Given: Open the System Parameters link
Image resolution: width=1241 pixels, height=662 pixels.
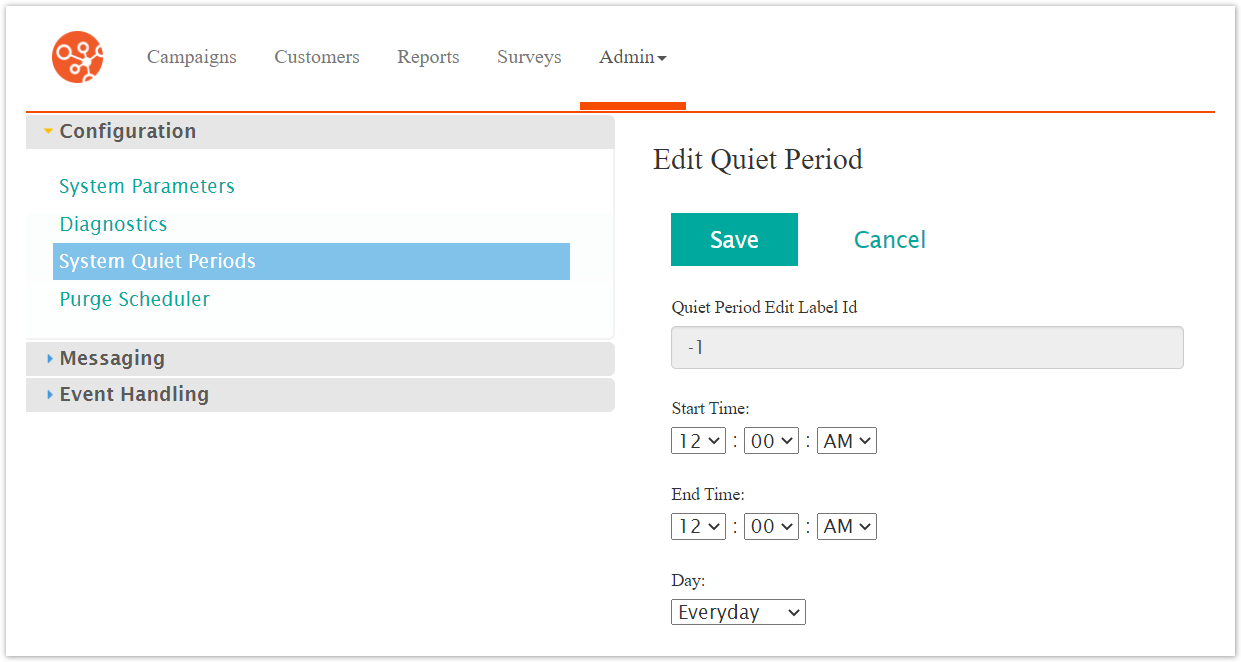Looking at the screenshot, I should [147, 186].
